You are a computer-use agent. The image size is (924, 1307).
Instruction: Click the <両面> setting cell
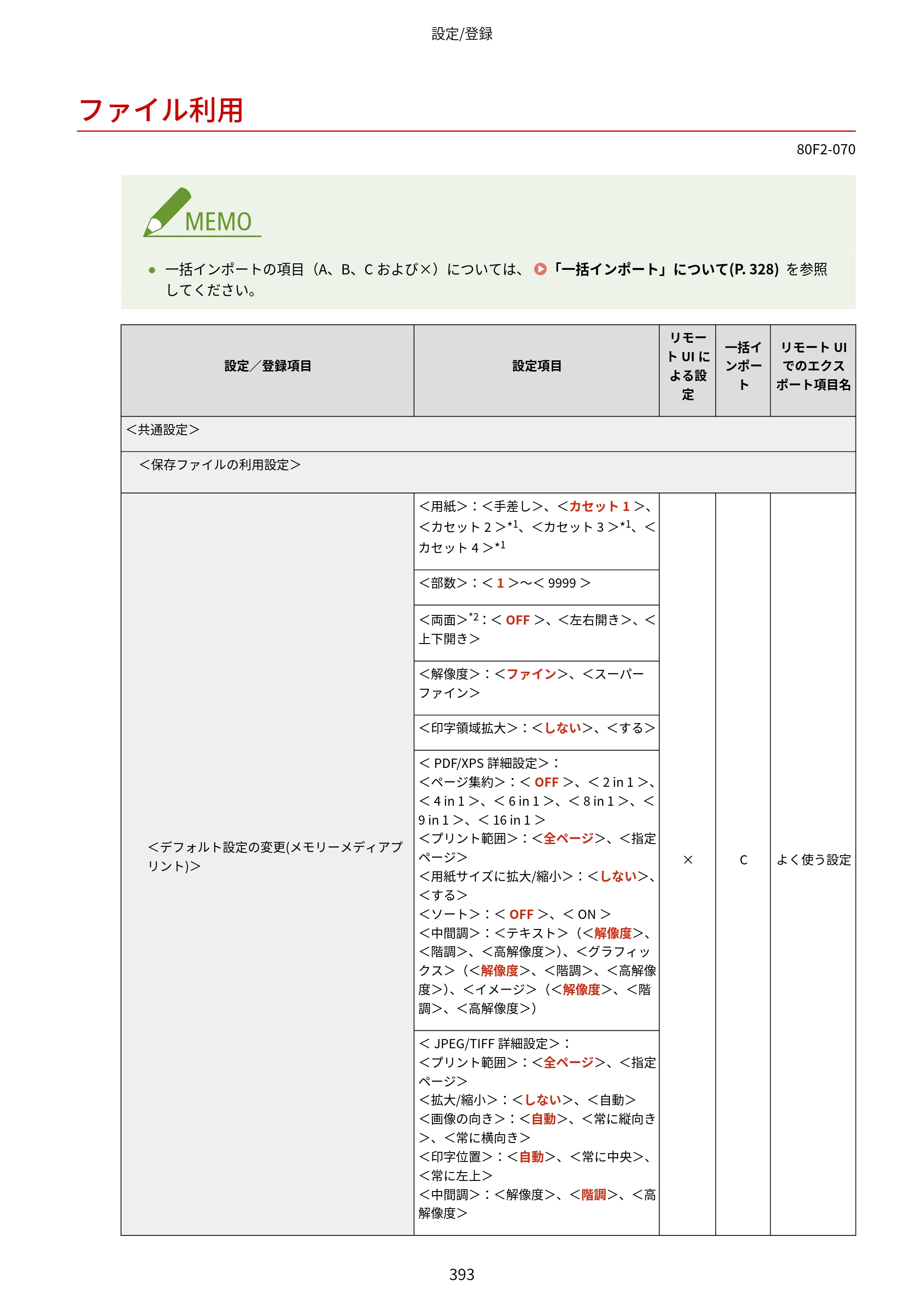point(536,632)
